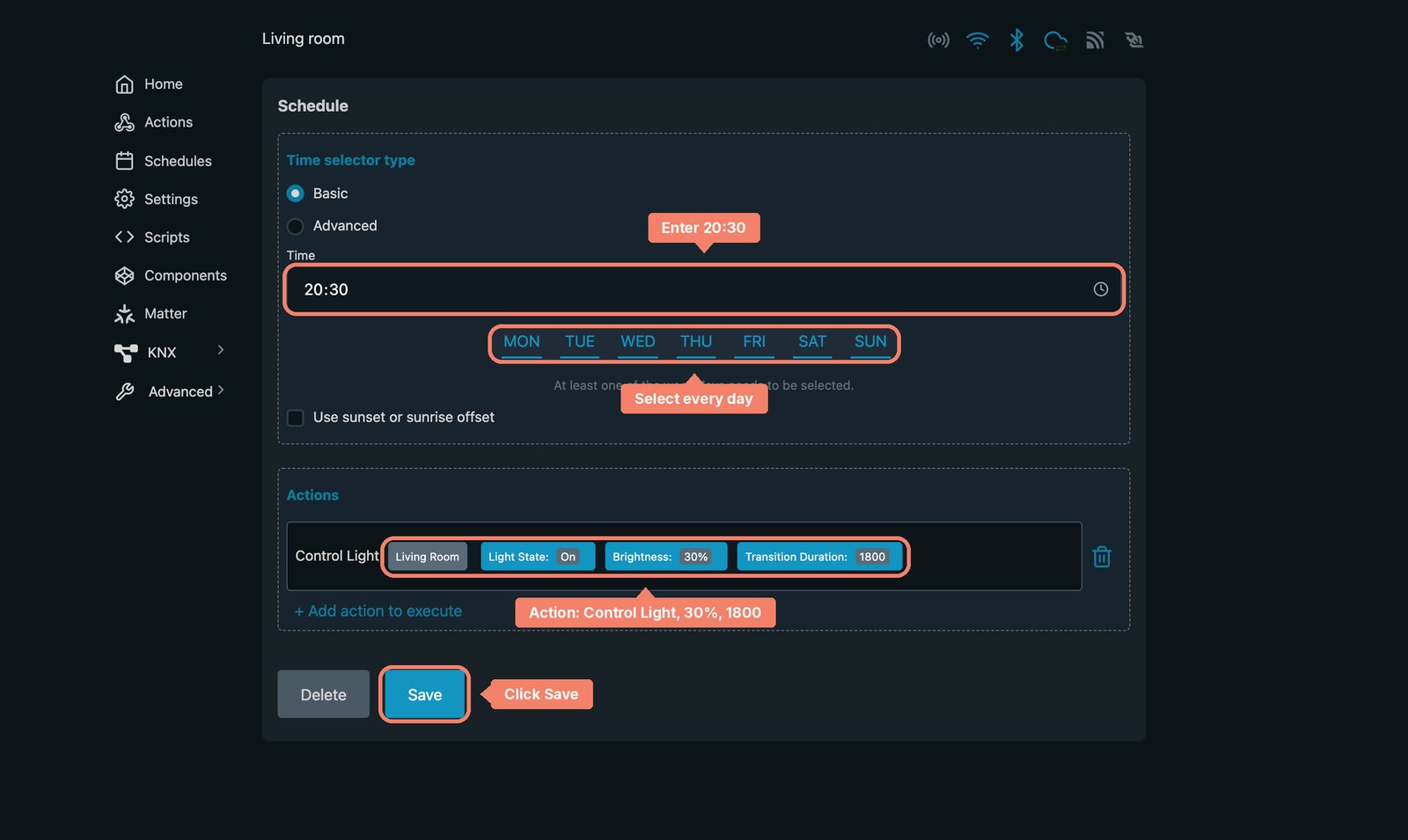Screen dimensions: 1408x840
Task: Toggle the SUN weekday
Action: click(870, 342)
